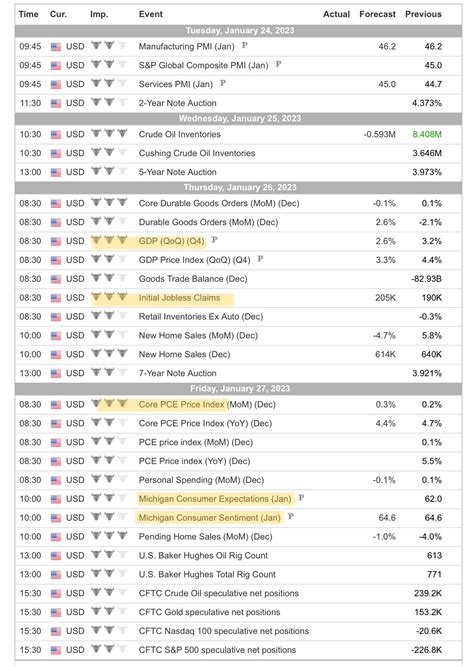The image size is (474, 667).
Task: Click the bull importance icons for Crude Oil Inventories
Action: coord(109,134)
